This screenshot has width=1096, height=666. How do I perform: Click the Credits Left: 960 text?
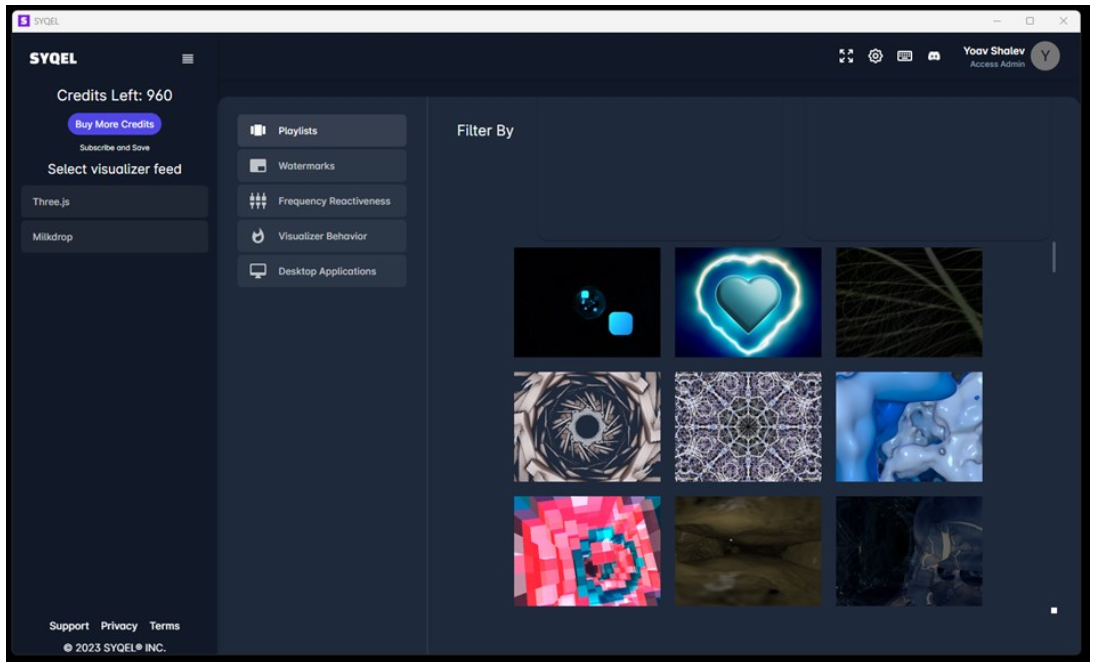coord(115,95)
